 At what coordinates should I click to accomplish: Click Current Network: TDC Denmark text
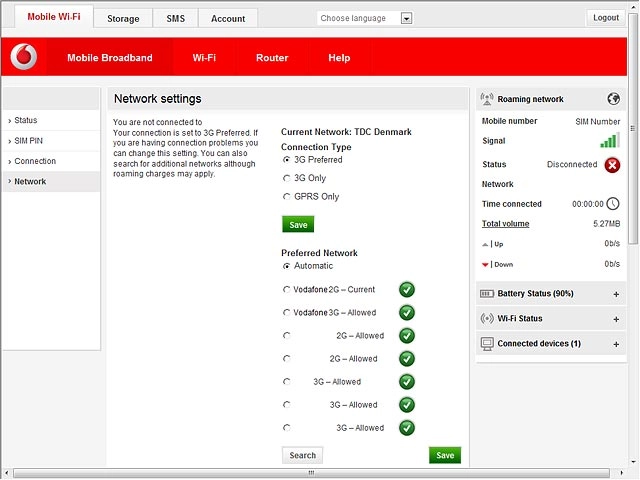pyautogui.click(x=346, y=132)
